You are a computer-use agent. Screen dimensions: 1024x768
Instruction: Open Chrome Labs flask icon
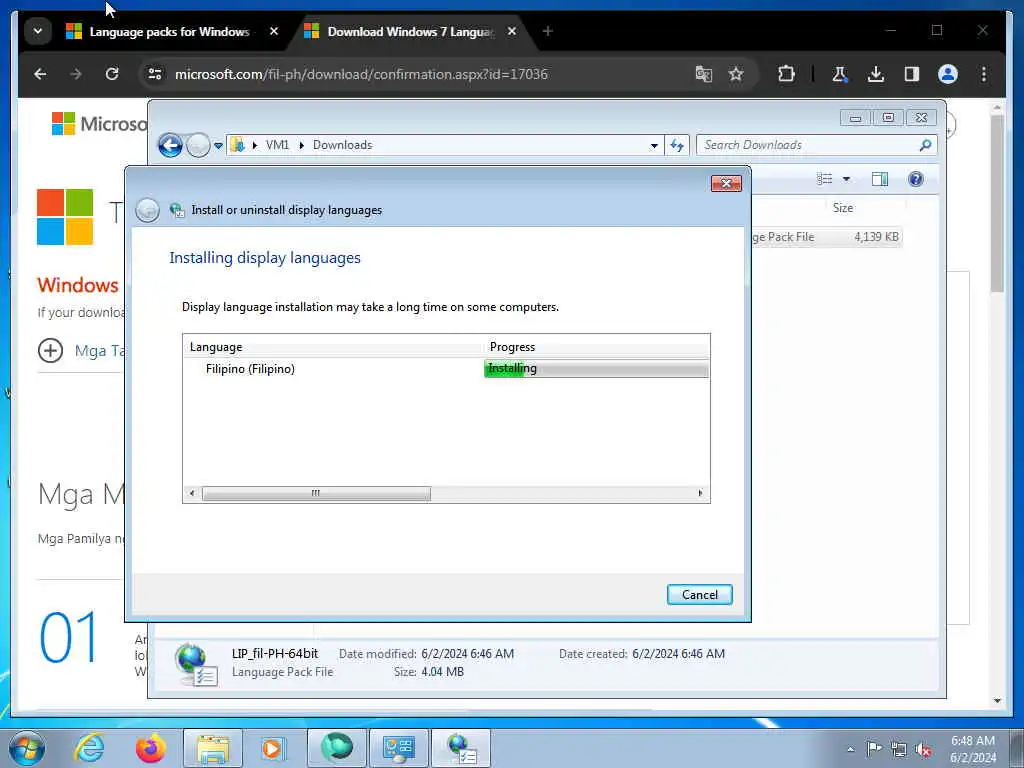point(840,74)
